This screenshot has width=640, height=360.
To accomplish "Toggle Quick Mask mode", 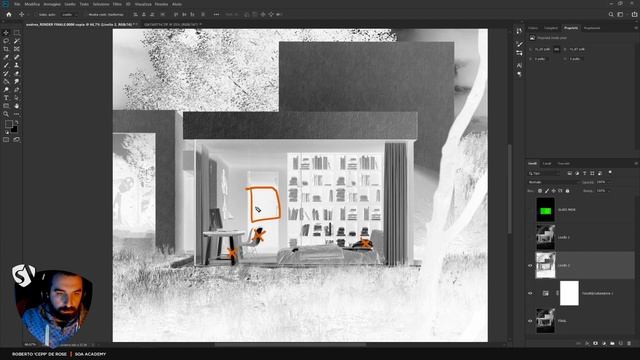I will (6, 140).
